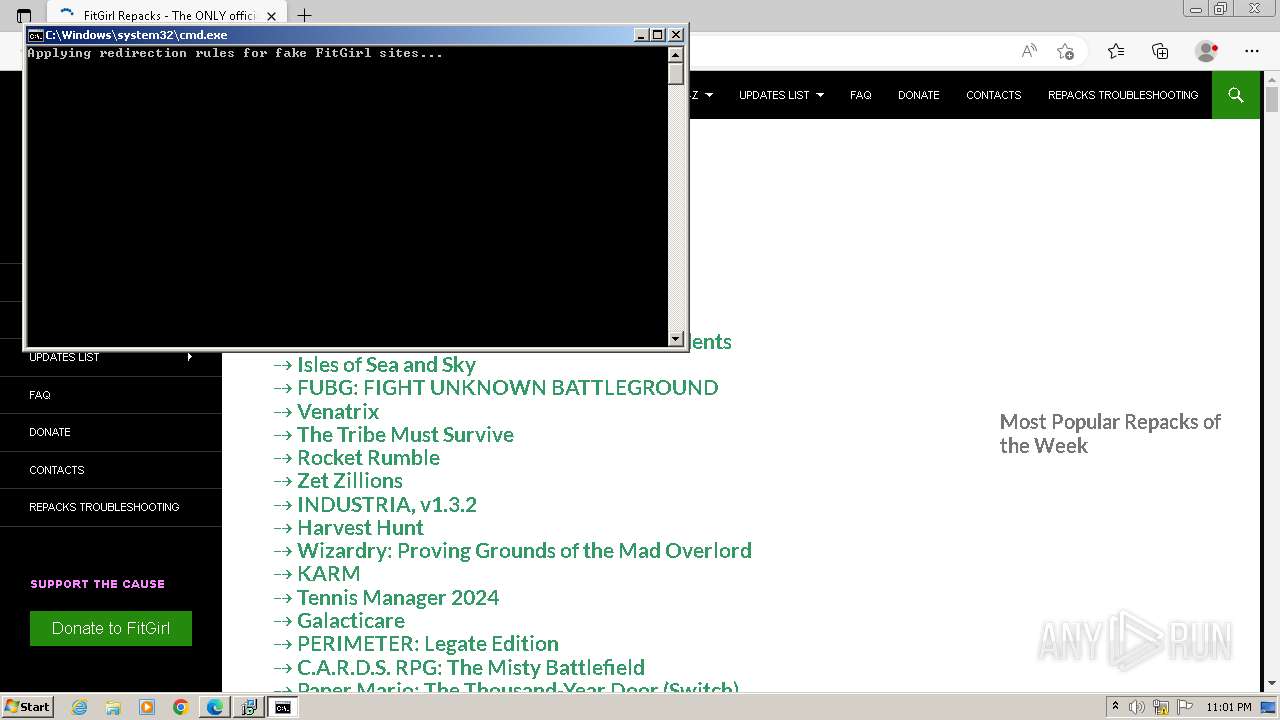The height and width of the screenshot is (720, 1280).
Task: Open the tab actions menu icon
Action: (24, 16)
